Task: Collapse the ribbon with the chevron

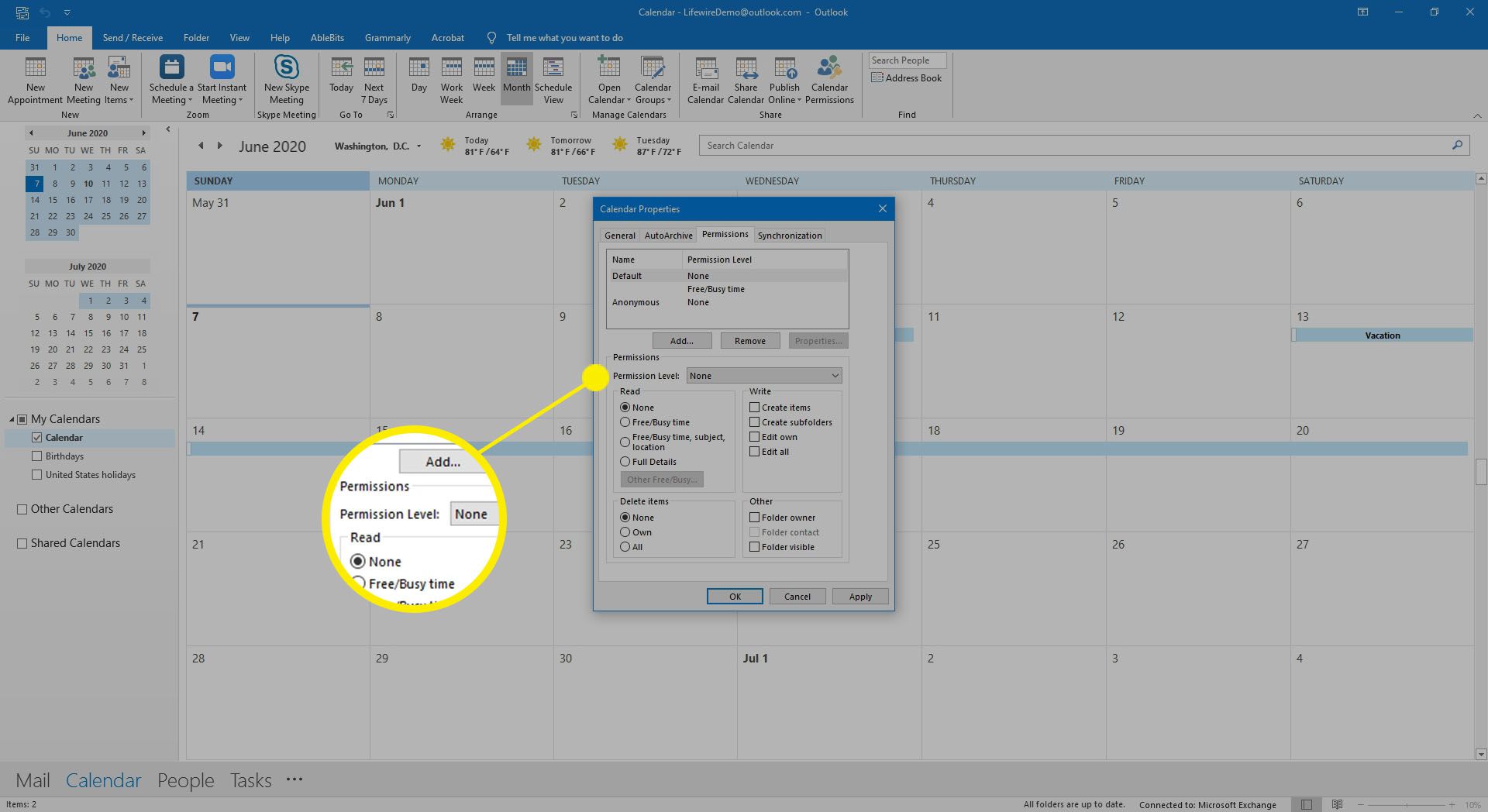Action: [x=1477, y=115]
